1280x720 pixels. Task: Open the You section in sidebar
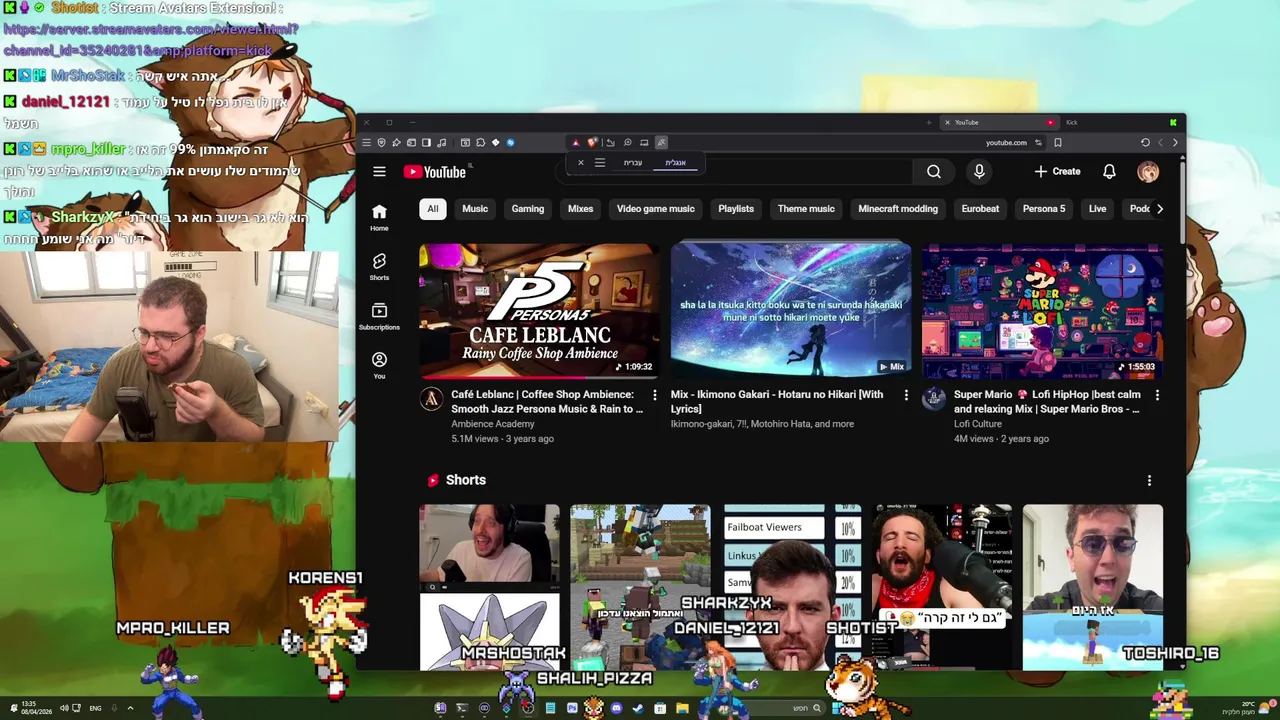379,365
